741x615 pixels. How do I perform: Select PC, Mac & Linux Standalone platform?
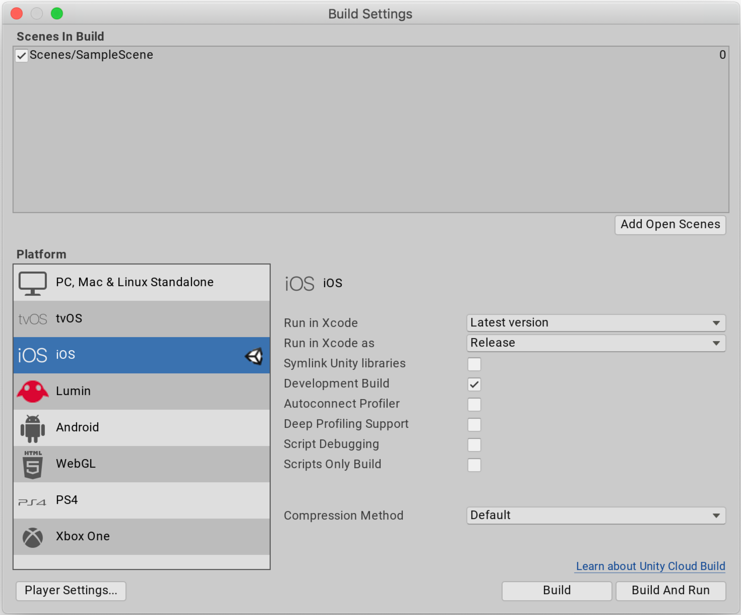tap(142, 283)
